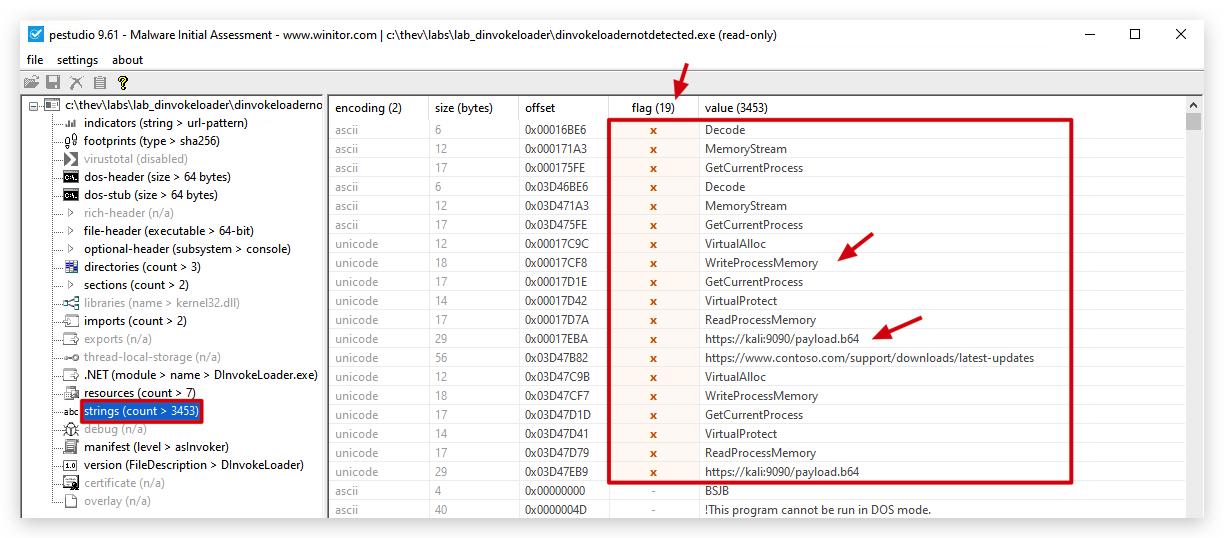Open the settings menu
The image size is (1224, 538).
coord(77,60)
